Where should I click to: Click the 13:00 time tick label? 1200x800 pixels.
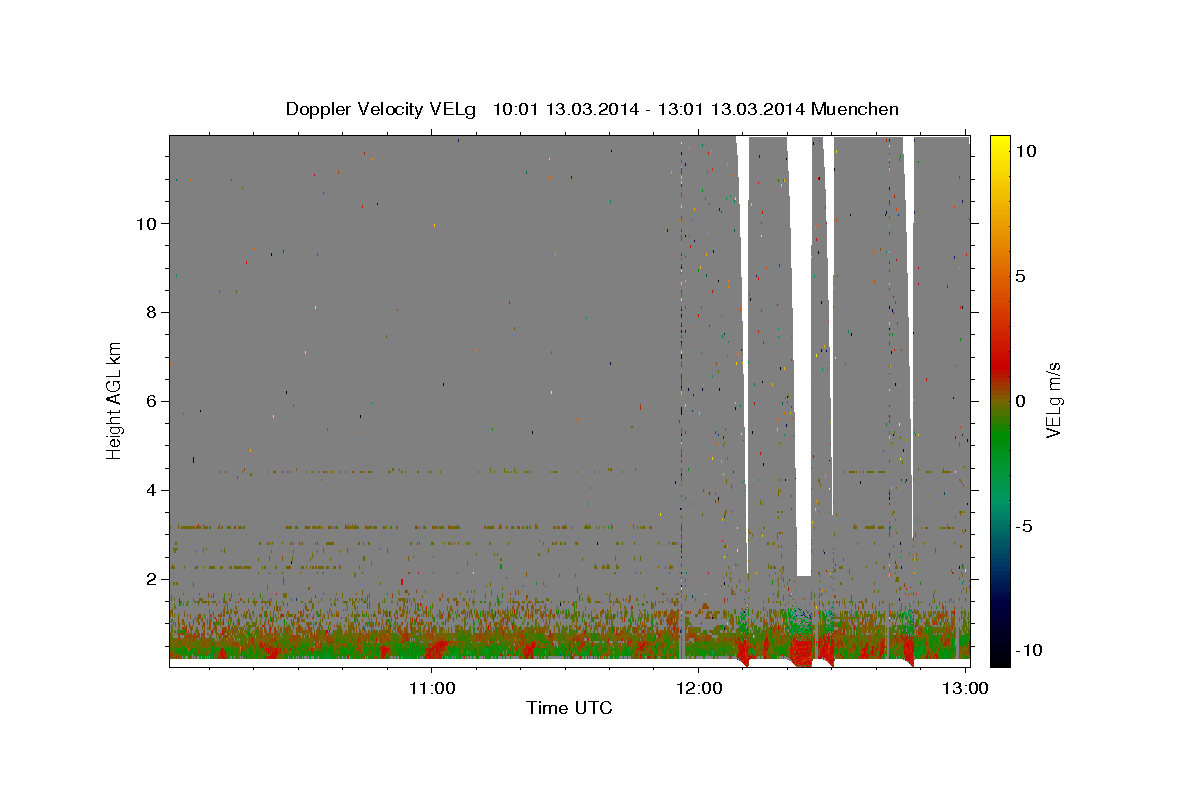(966, 688)
